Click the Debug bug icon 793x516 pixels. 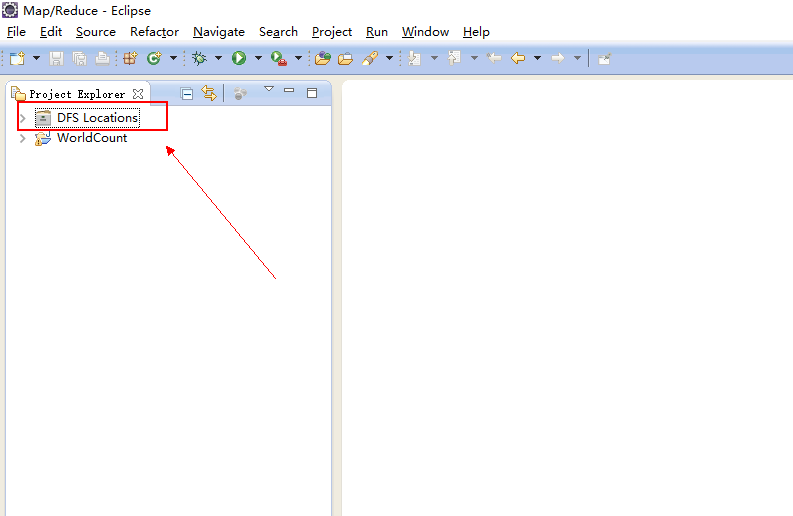coord(199,59)
